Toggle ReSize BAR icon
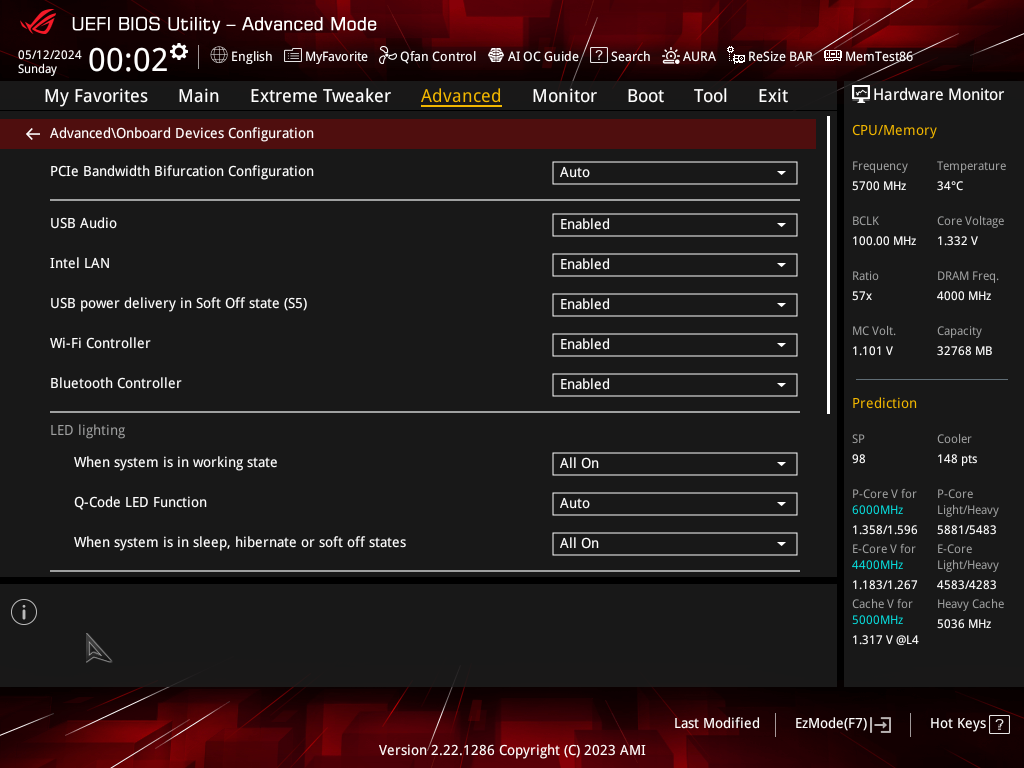Image resolution: width=1024 pixels, height=768 pixels. point(736,56)
